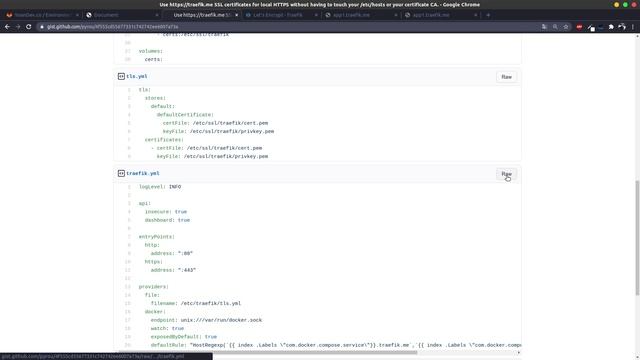View raw traefik.yml file

tap(507, 174)
